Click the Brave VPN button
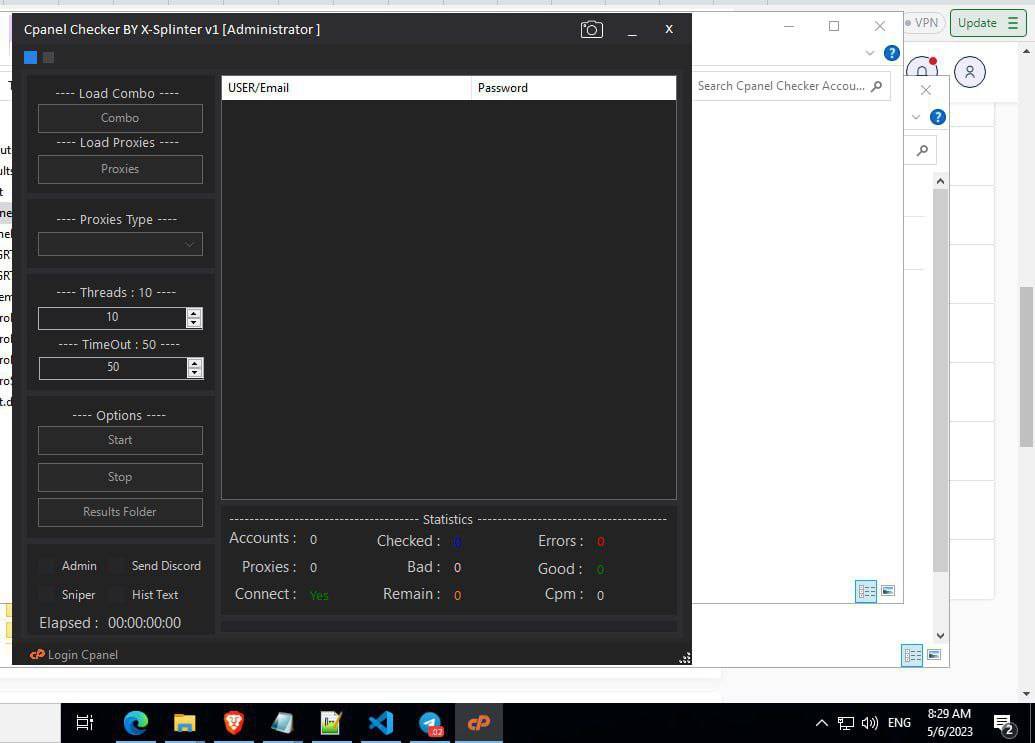Screen dimensions: 1035x743 click(921, 23)
